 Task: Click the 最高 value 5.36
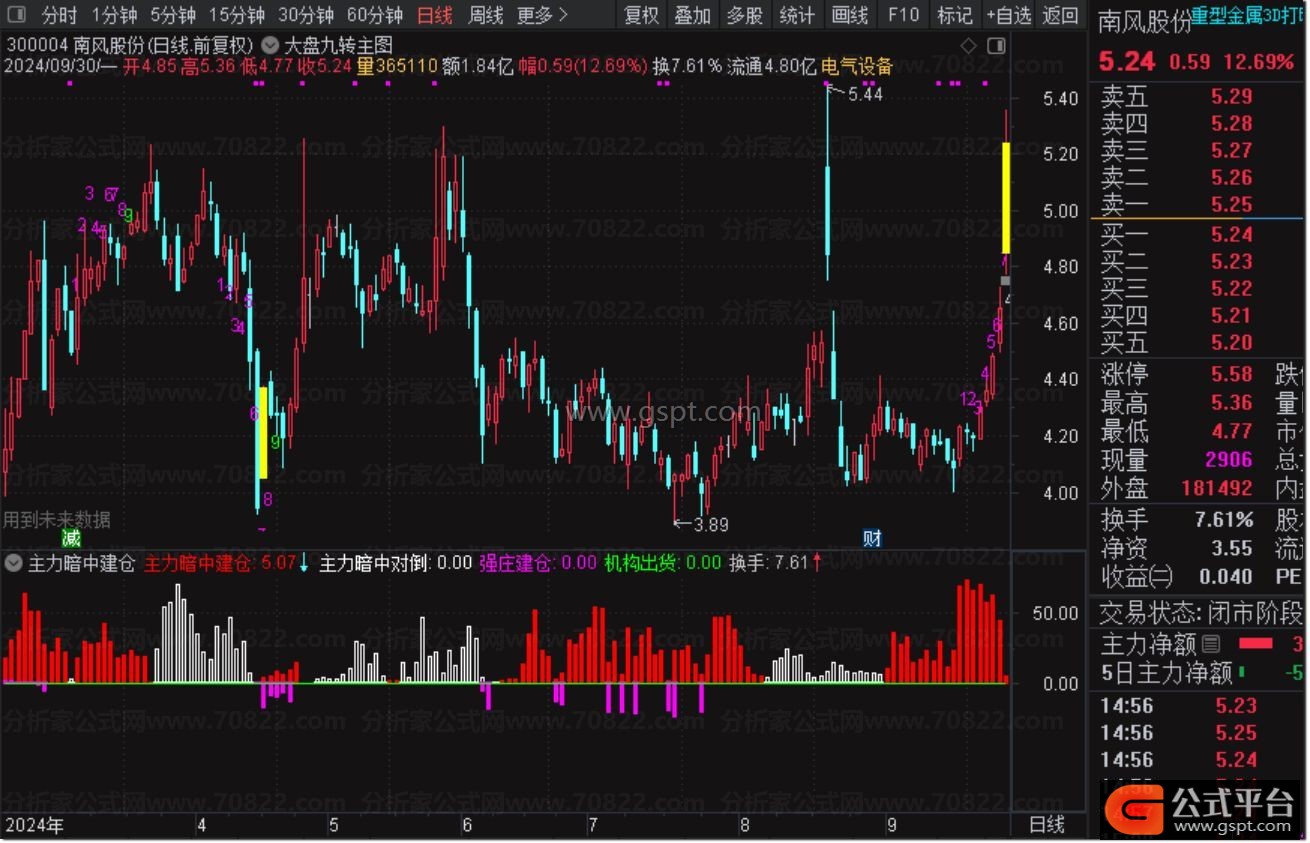(x=1231, y=403)
